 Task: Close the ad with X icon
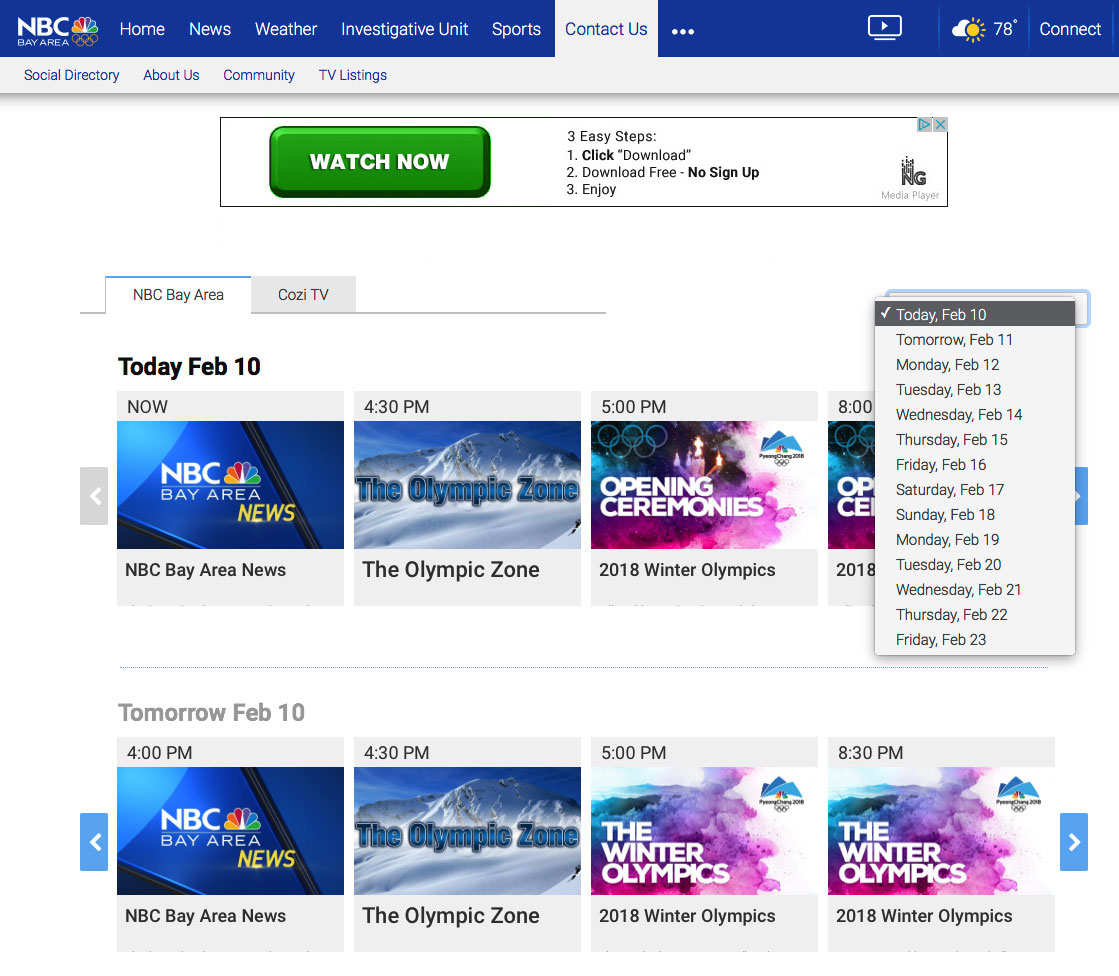tap(940, 125)
